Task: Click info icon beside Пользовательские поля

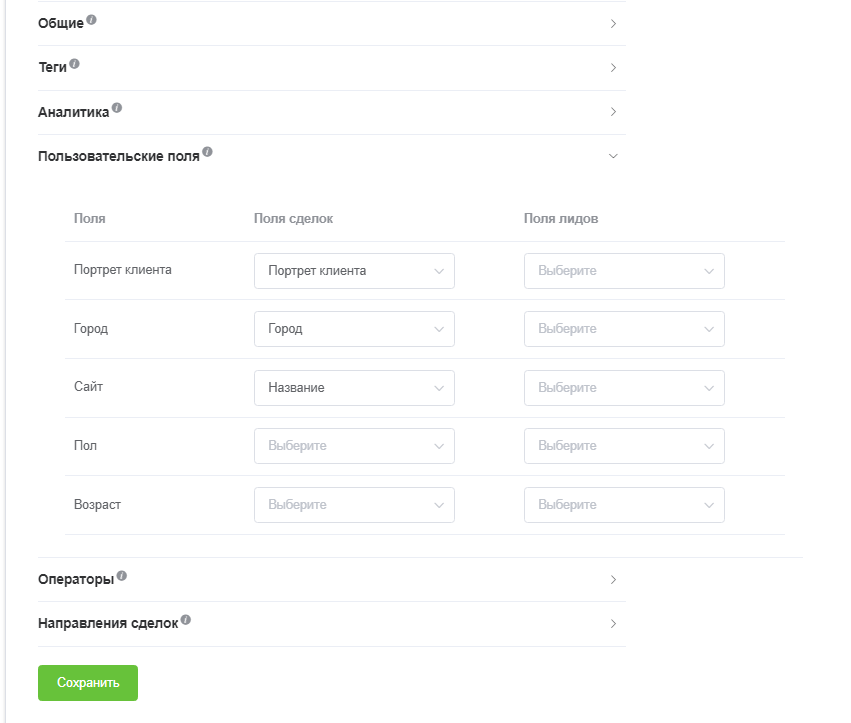Action: (208, 152)
